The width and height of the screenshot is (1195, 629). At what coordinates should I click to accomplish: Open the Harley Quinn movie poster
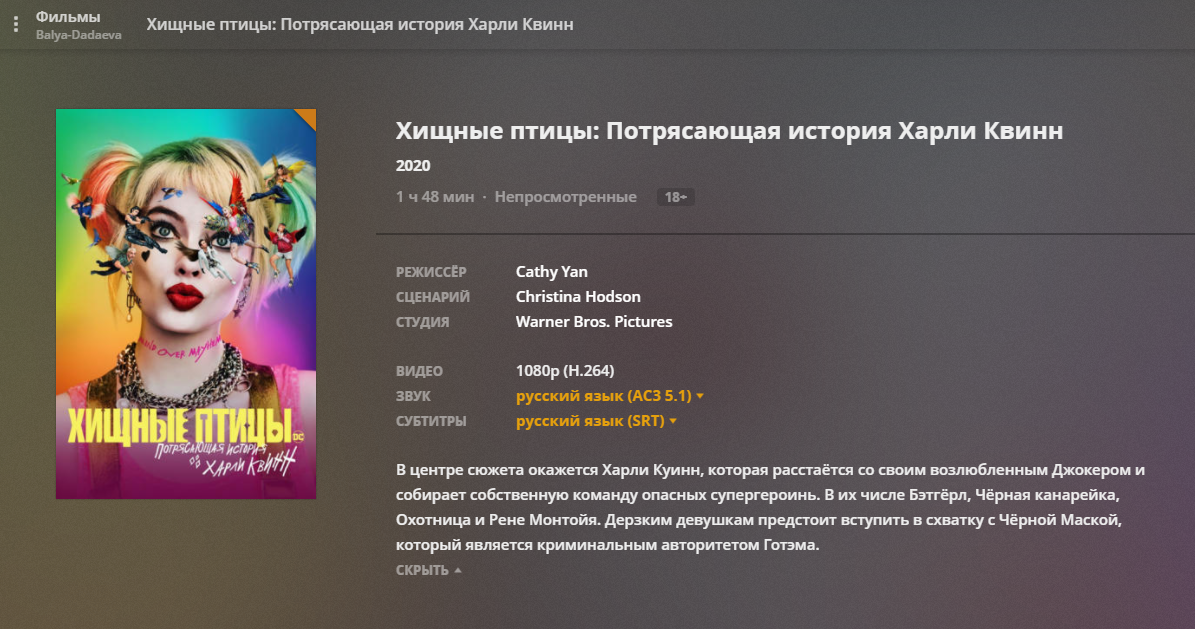click(x=186, y=304)
